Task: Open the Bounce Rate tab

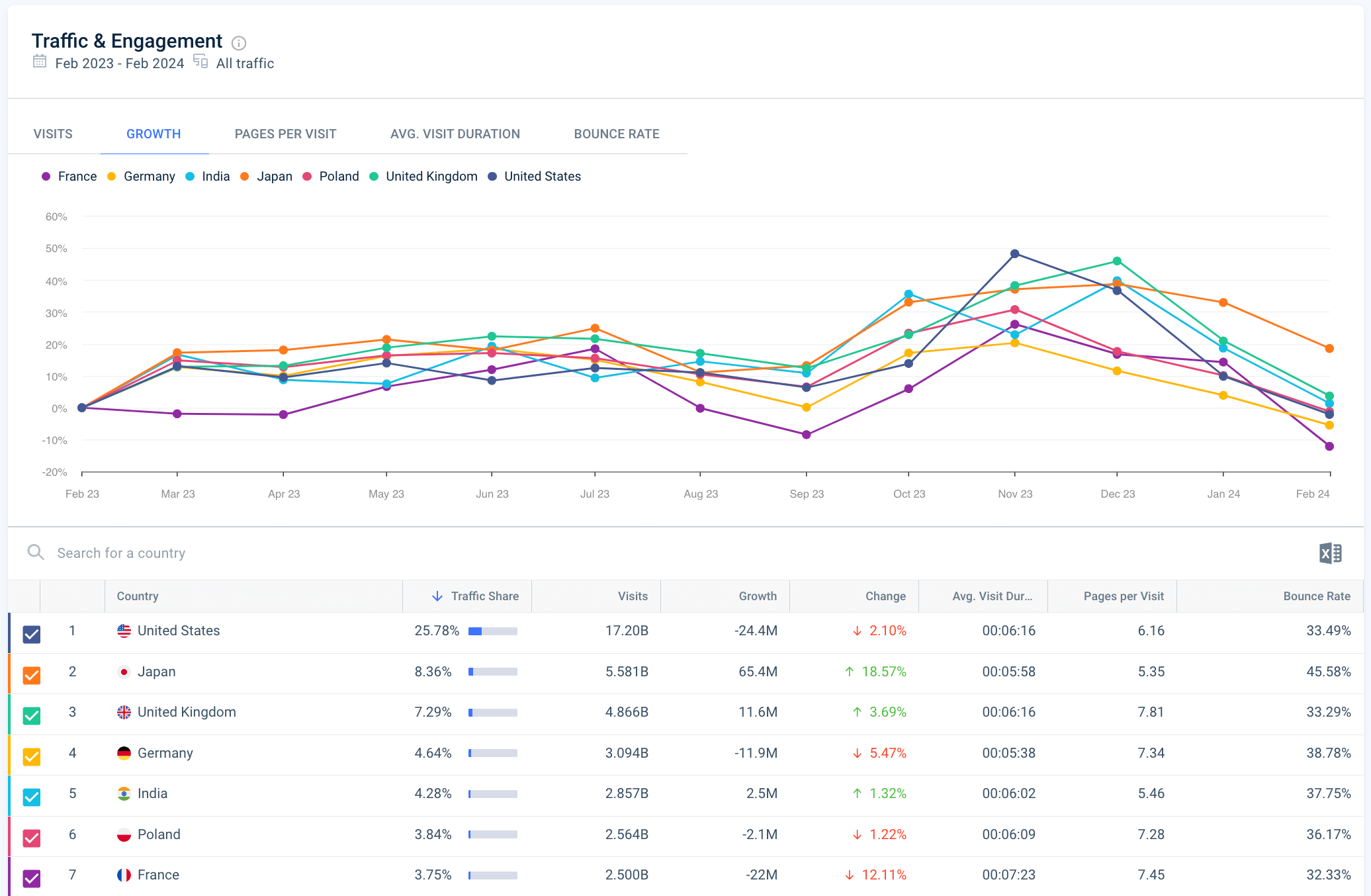Action: tap(616, 134)
